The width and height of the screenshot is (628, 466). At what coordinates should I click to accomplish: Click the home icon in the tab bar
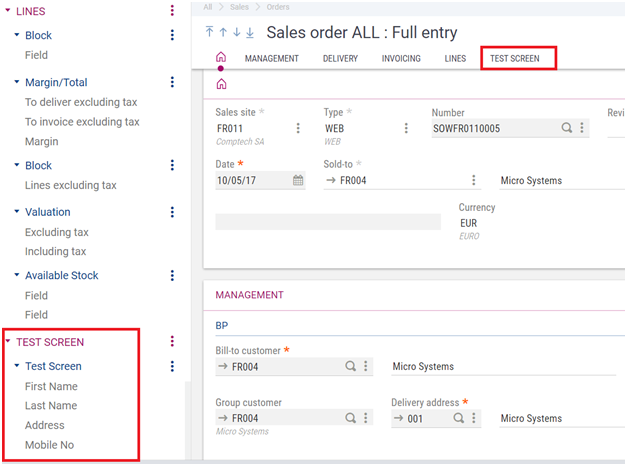[x=221, y=57]
